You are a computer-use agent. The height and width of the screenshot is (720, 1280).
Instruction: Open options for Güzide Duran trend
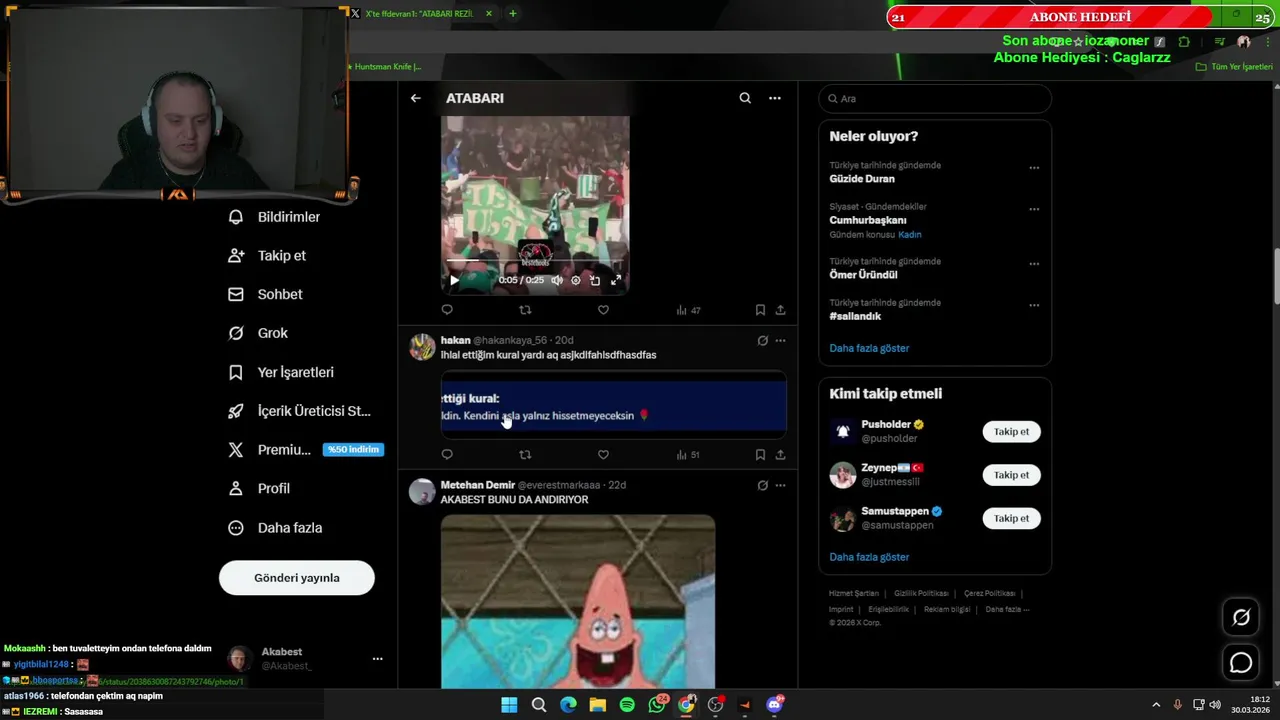1034,168
